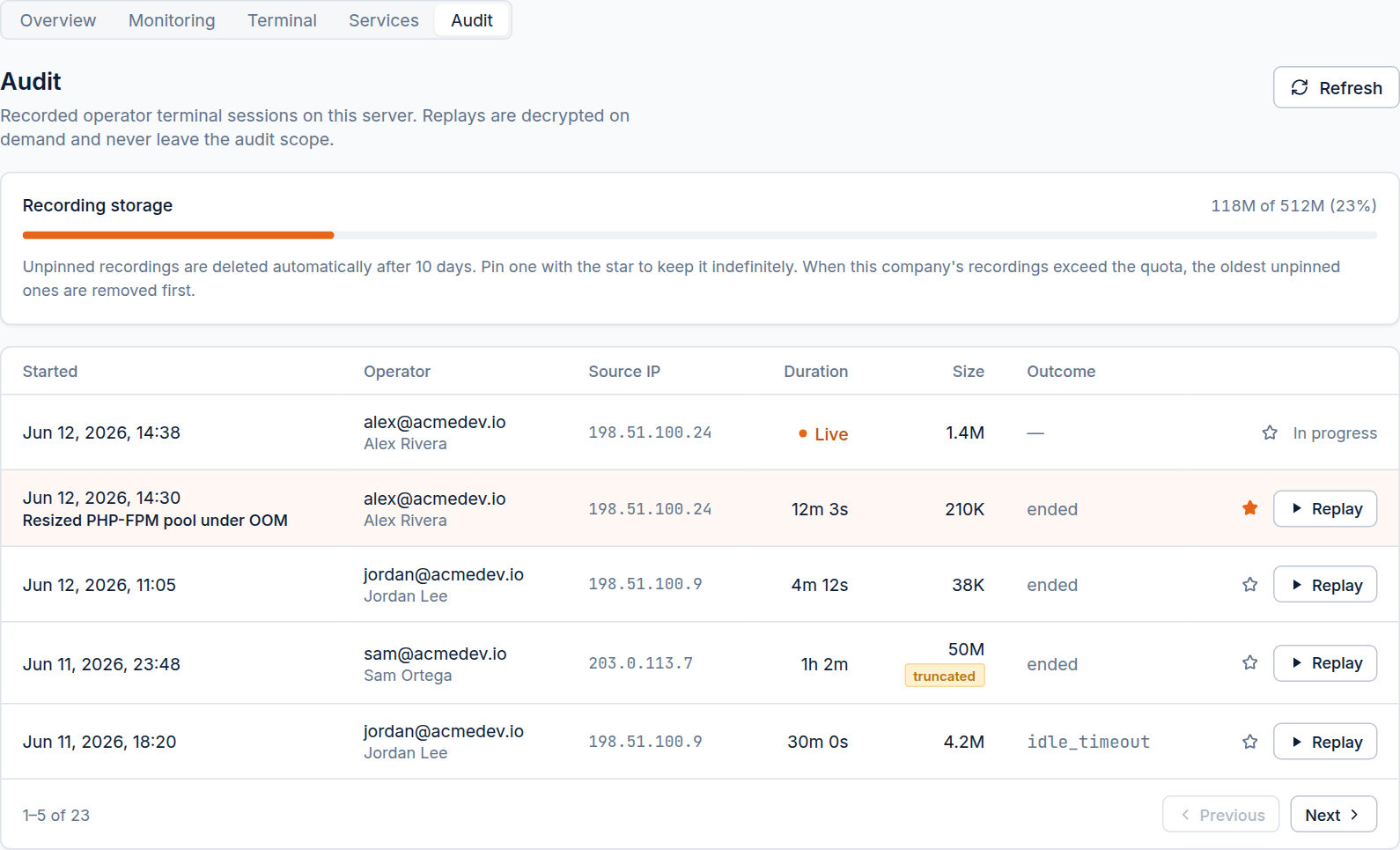The image size is (1400, 850).
Task: Pin the idle_timeout 18:20 recording star
Action: pos(1250,742)
